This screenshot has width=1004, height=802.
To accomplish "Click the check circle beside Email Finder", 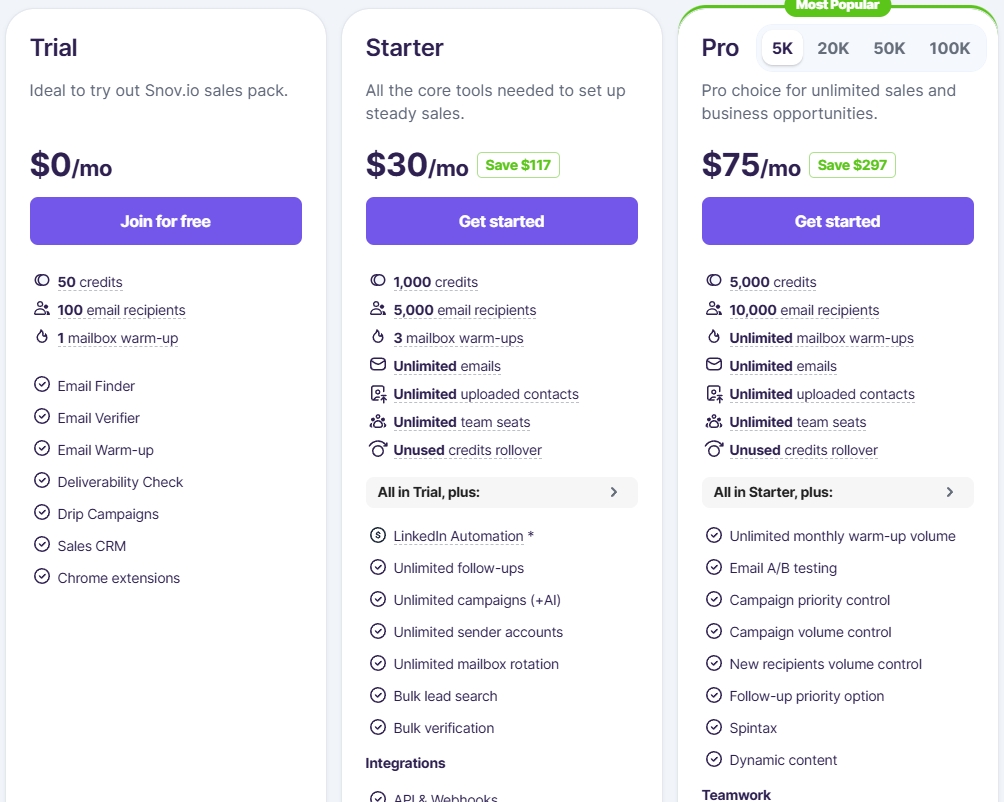I will click(42, 385).
